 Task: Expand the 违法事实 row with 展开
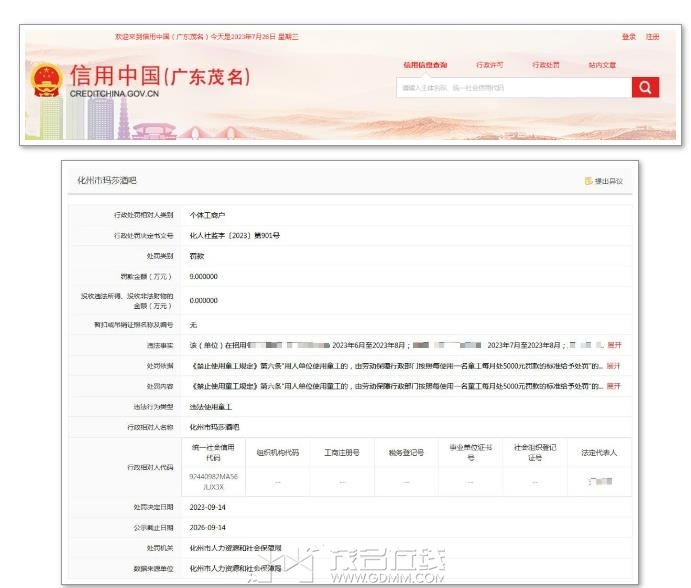click(x=614, y=344)
